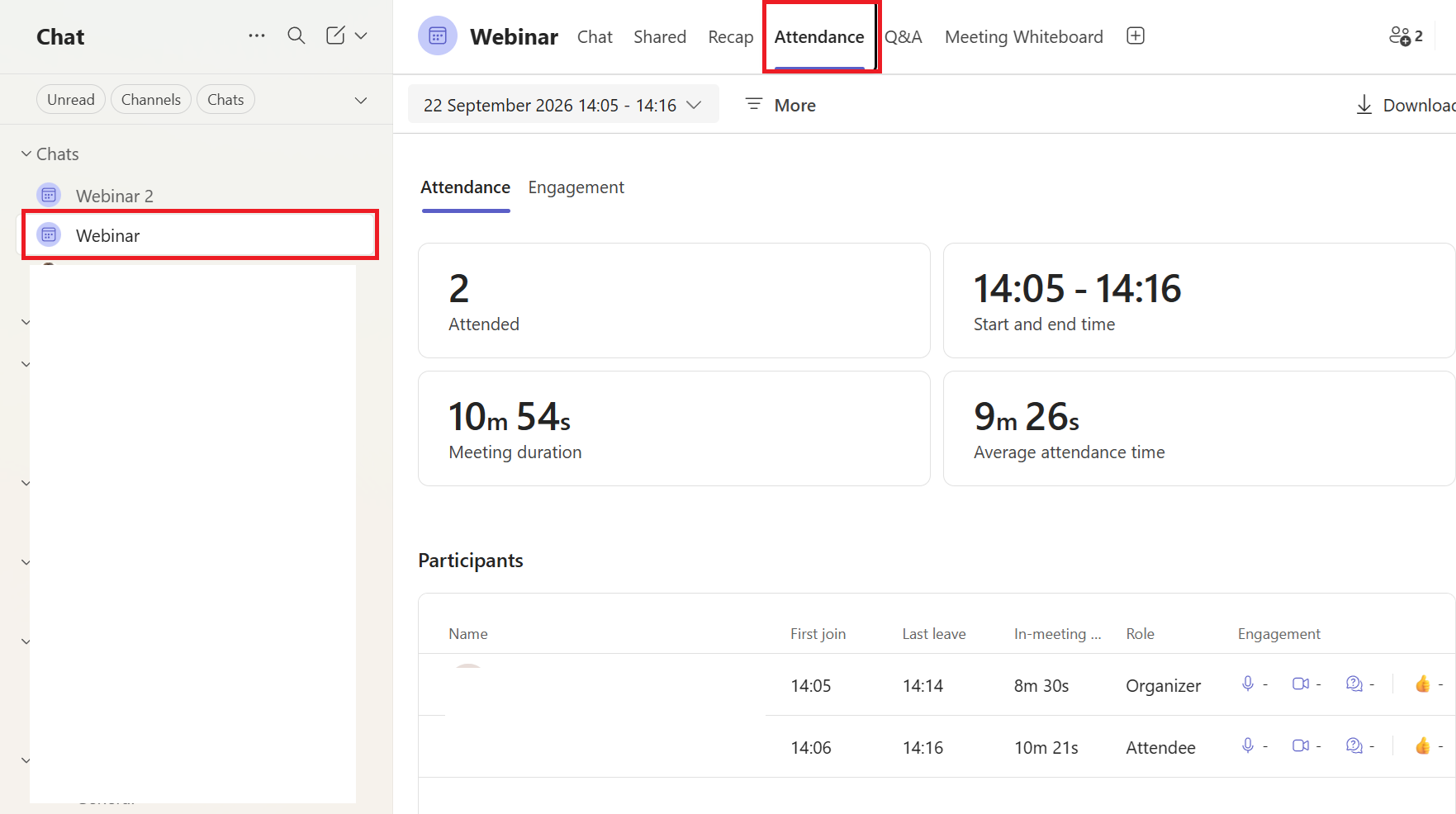Image resolution: width=1456 pixels, height=814 pixels.
Task: Select the Attendance sub-tab
Action: coord(466,187)
